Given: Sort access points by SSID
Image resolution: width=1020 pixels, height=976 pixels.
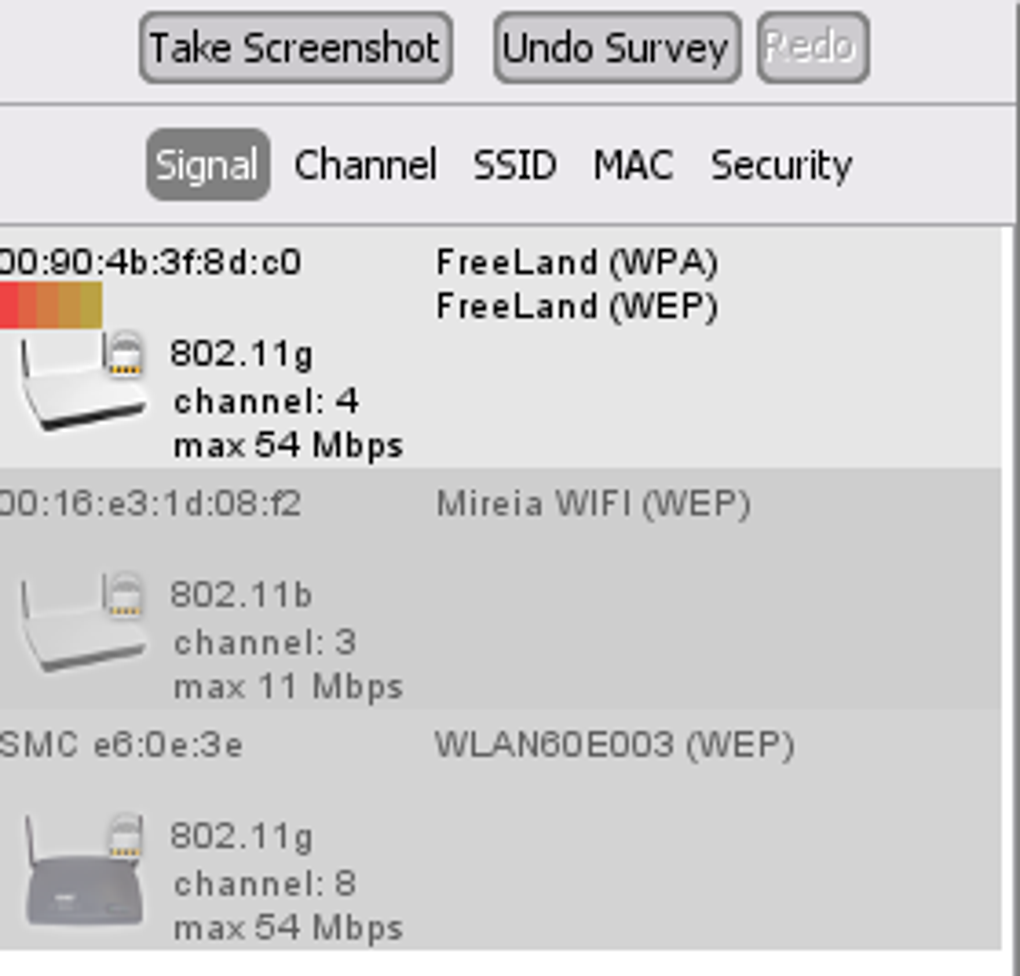Looking at the screenshot, I should [515, 165].
